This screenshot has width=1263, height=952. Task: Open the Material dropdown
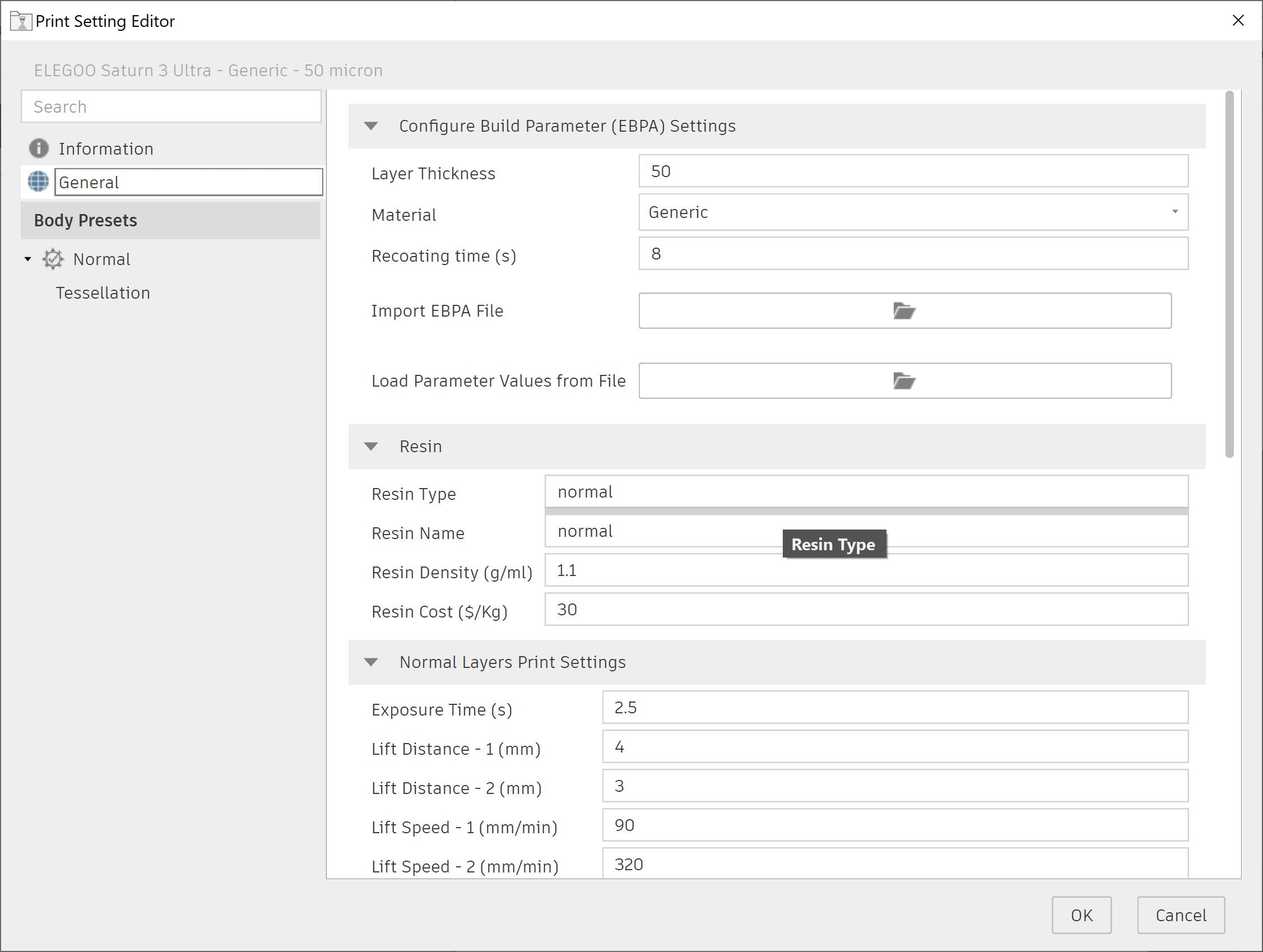(1174, 212)
